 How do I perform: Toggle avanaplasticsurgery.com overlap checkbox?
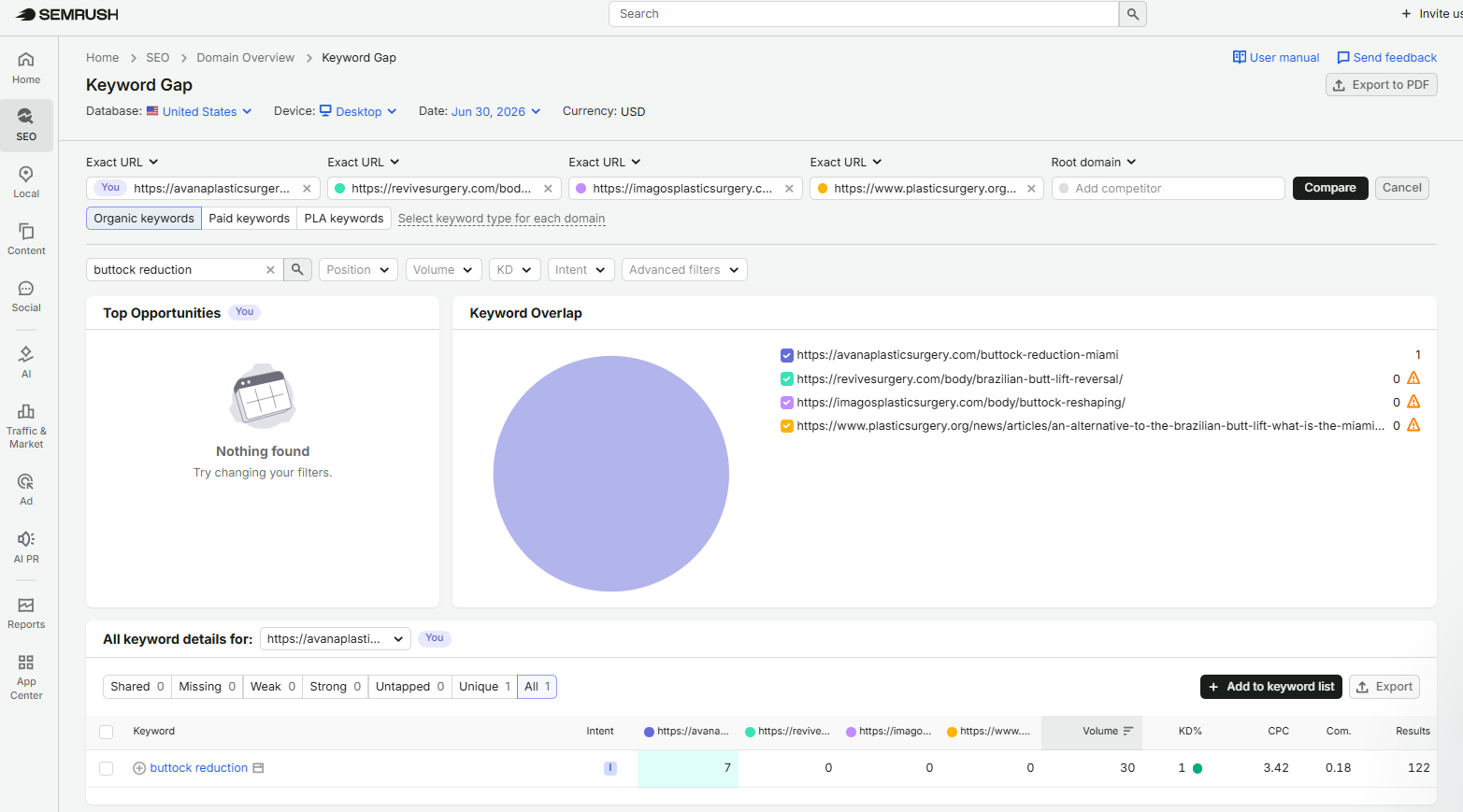(787, 355)
